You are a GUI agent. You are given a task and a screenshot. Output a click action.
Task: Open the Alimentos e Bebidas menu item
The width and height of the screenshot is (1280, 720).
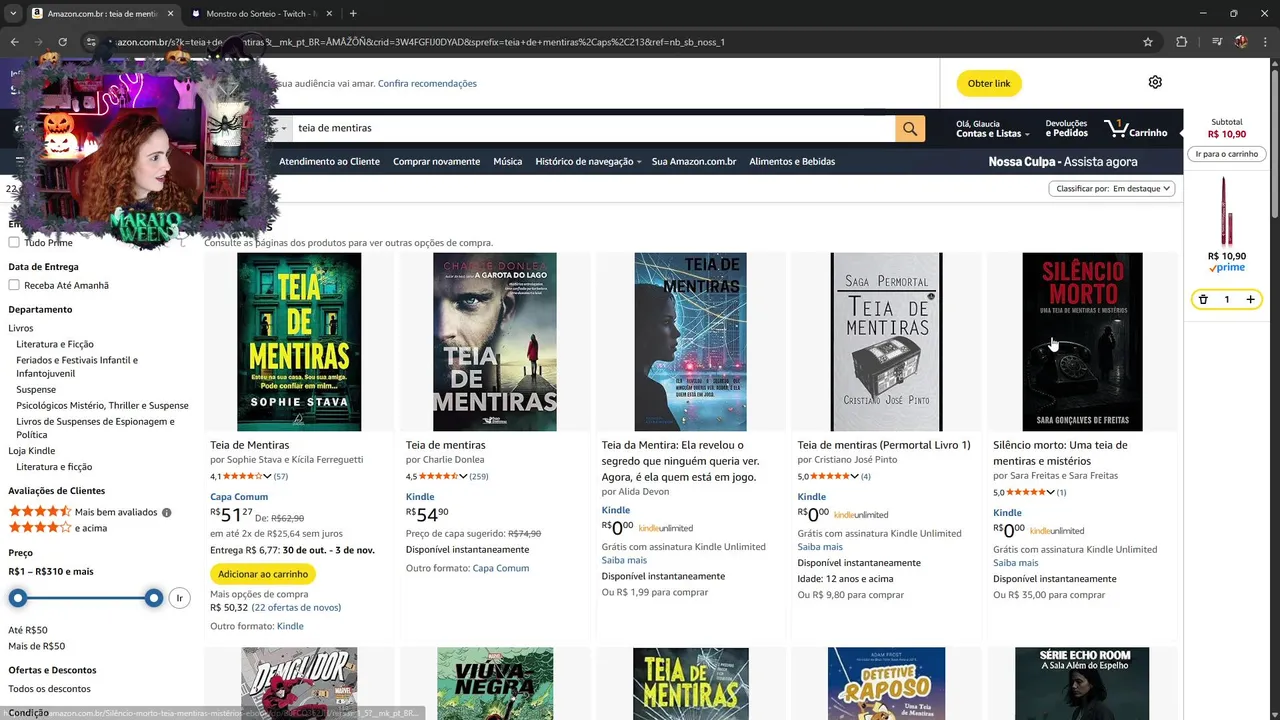point(792,161)
